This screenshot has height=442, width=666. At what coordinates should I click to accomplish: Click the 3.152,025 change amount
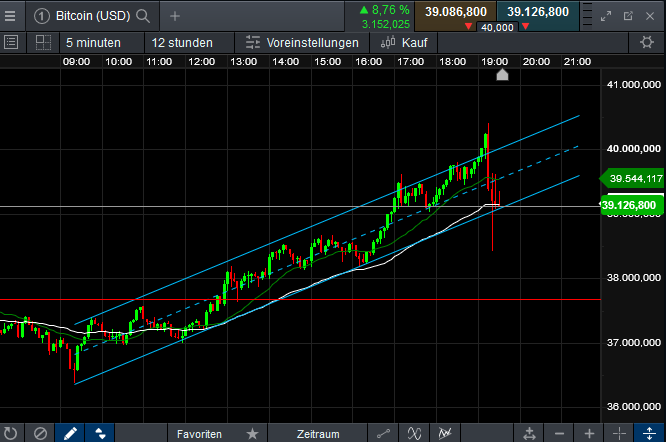(x=386, y=24)
